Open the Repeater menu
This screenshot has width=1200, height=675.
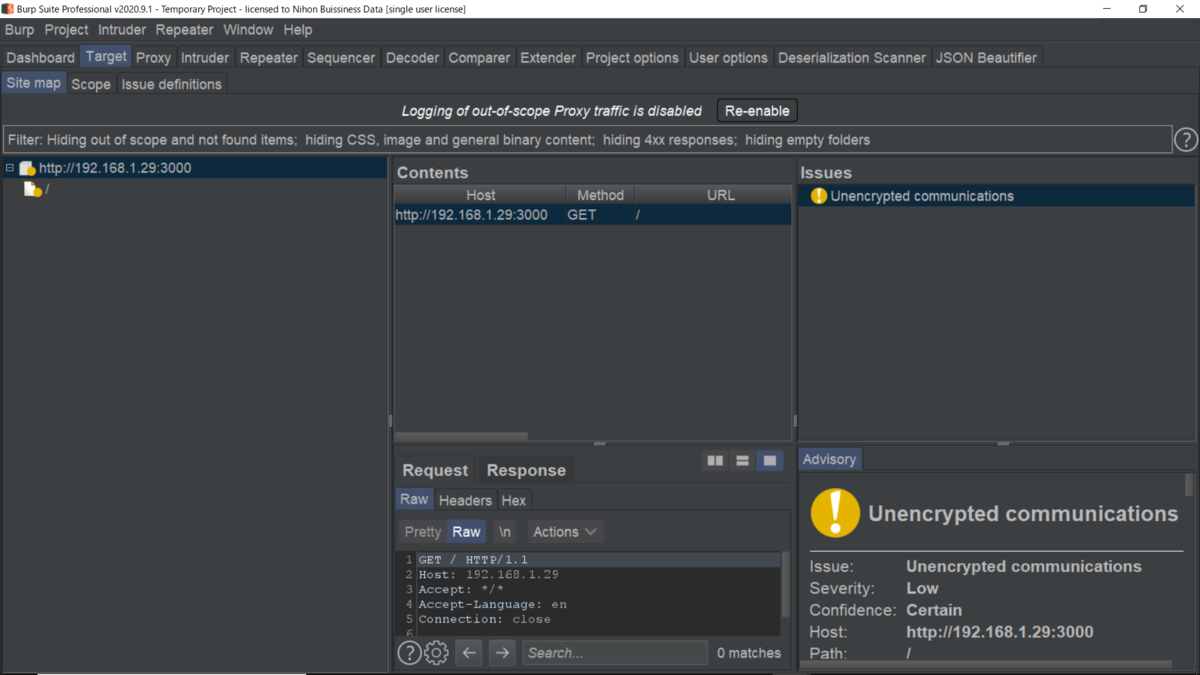[184, 30]
